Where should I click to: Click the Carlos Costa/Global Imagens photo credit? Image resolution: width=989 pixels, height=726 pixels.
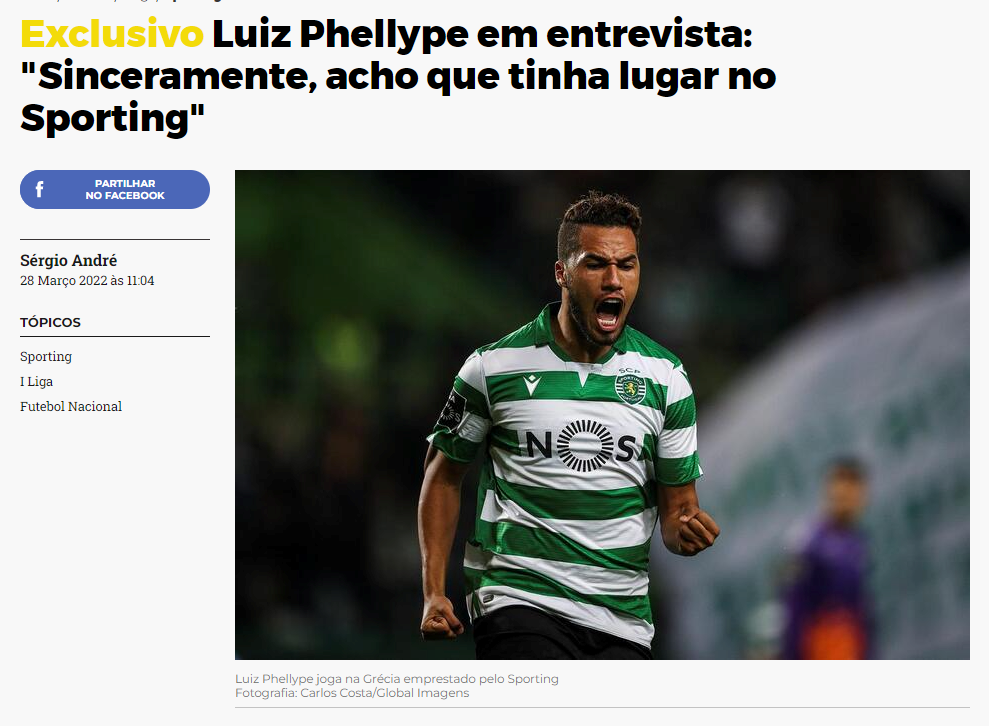pyautogui.click(x=352, y=693)
